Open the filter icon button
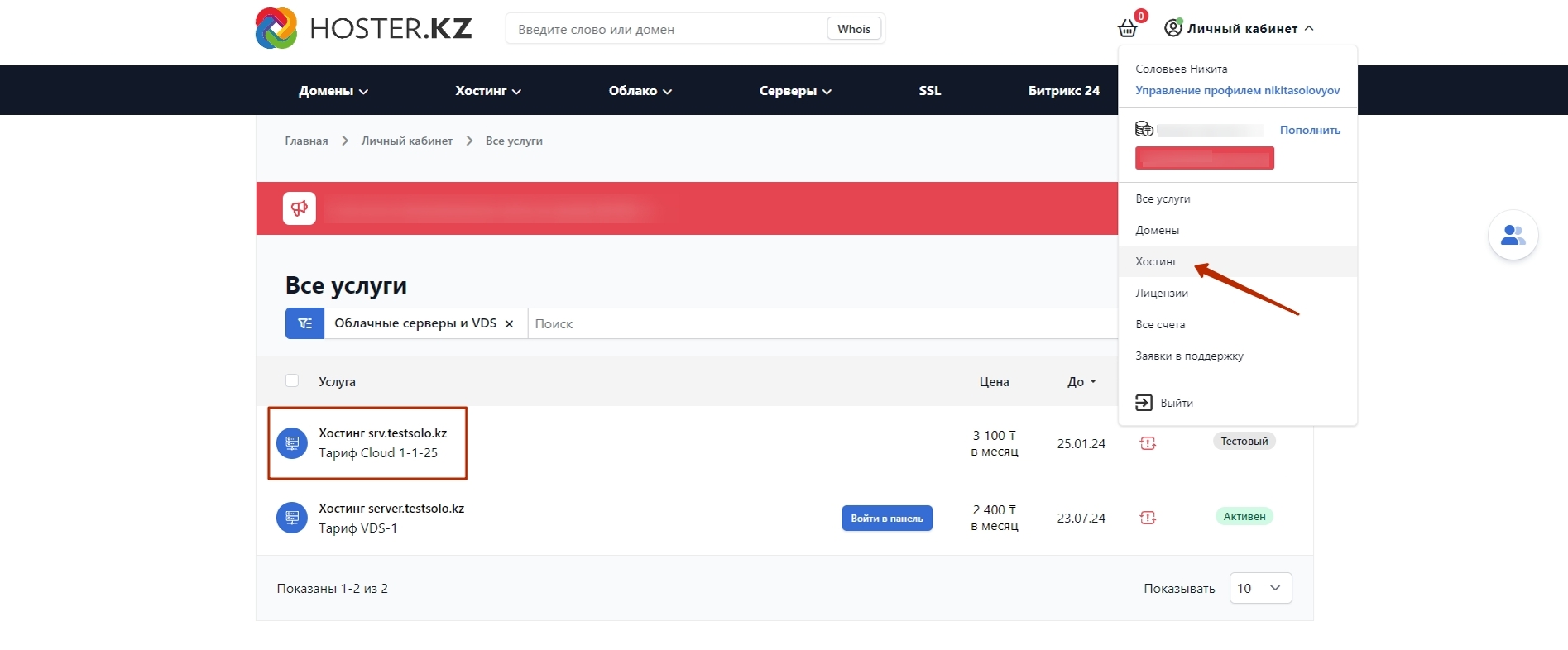The image size is (1568, 650). click(x=304, y=323)
